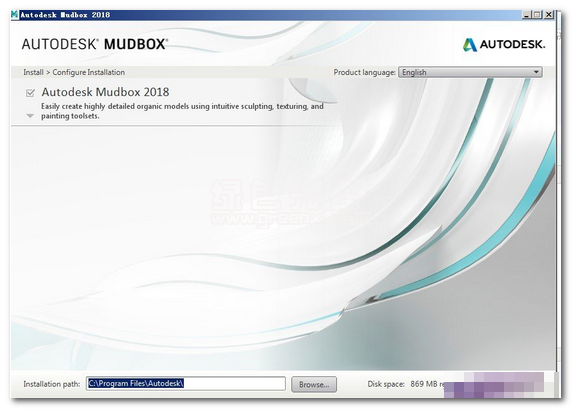
Task: Go back to the Install breadcrumb step
Action: pyautogui.click(x=33, y=72)
